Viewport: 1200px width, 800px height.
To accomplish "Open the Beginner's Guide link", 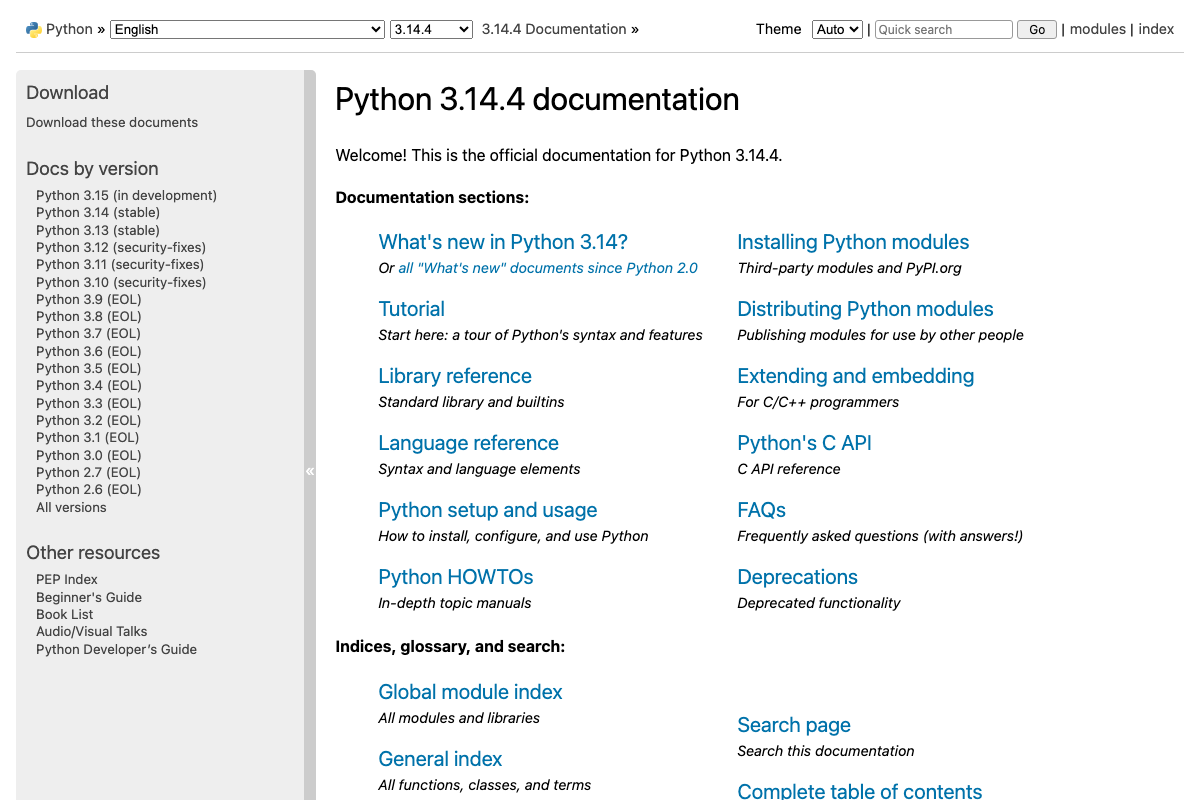I will click(89, 597).
